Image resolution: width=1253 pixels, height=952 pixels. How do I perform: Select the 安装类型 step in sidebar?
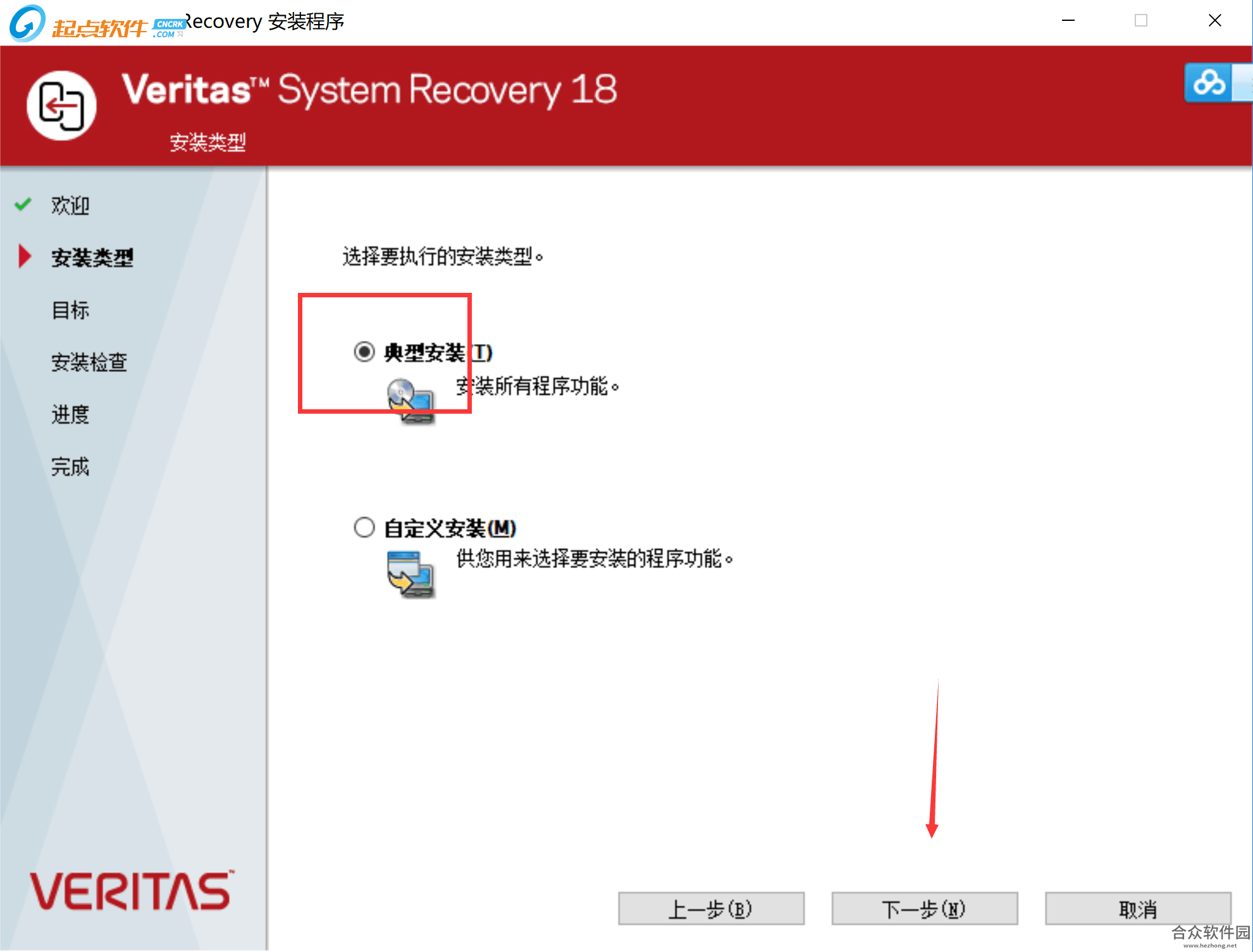(x=92, y=257)
